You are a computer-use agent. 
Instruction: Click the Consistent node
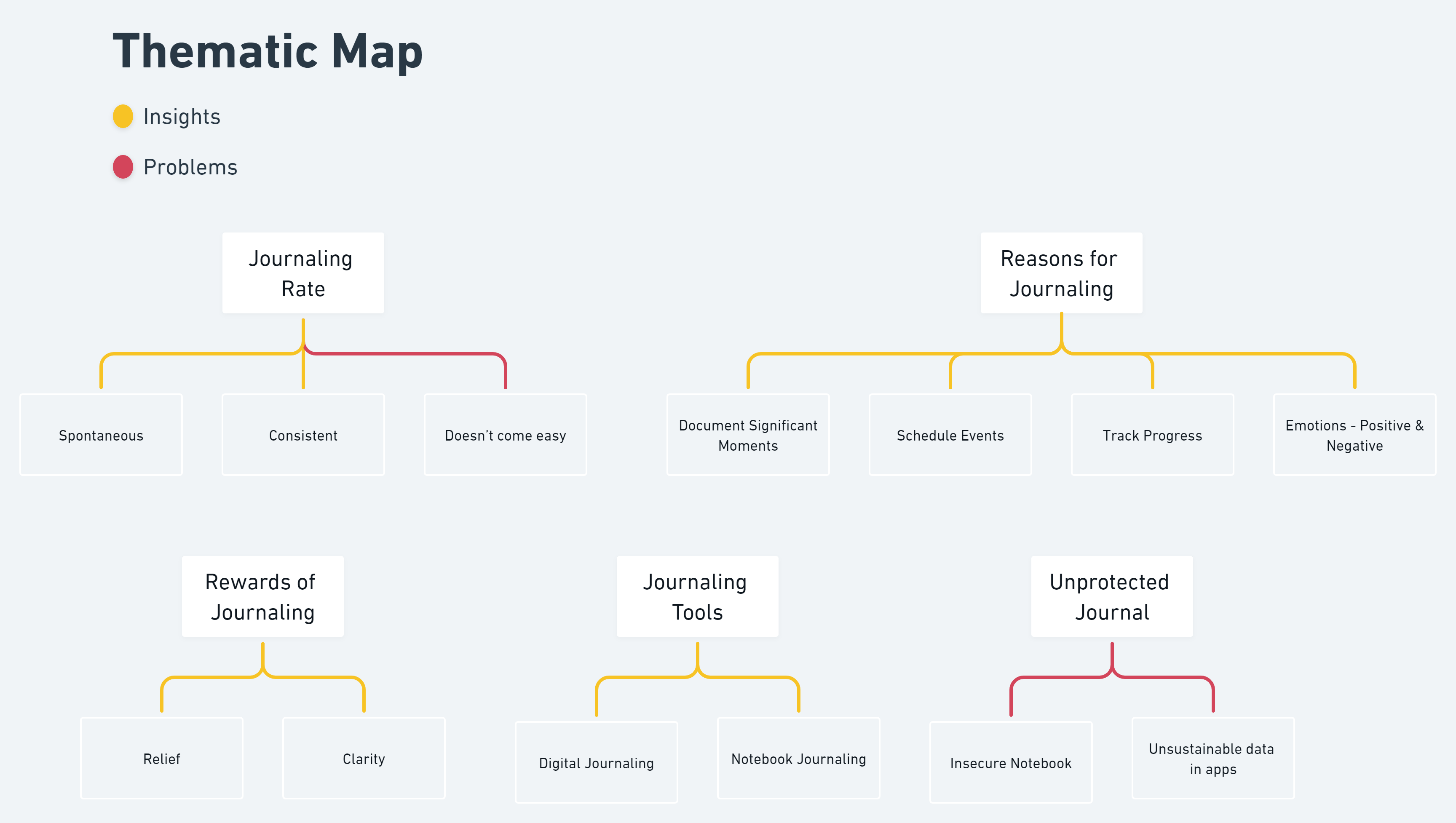pyautogui.click(x=303, y=435)
